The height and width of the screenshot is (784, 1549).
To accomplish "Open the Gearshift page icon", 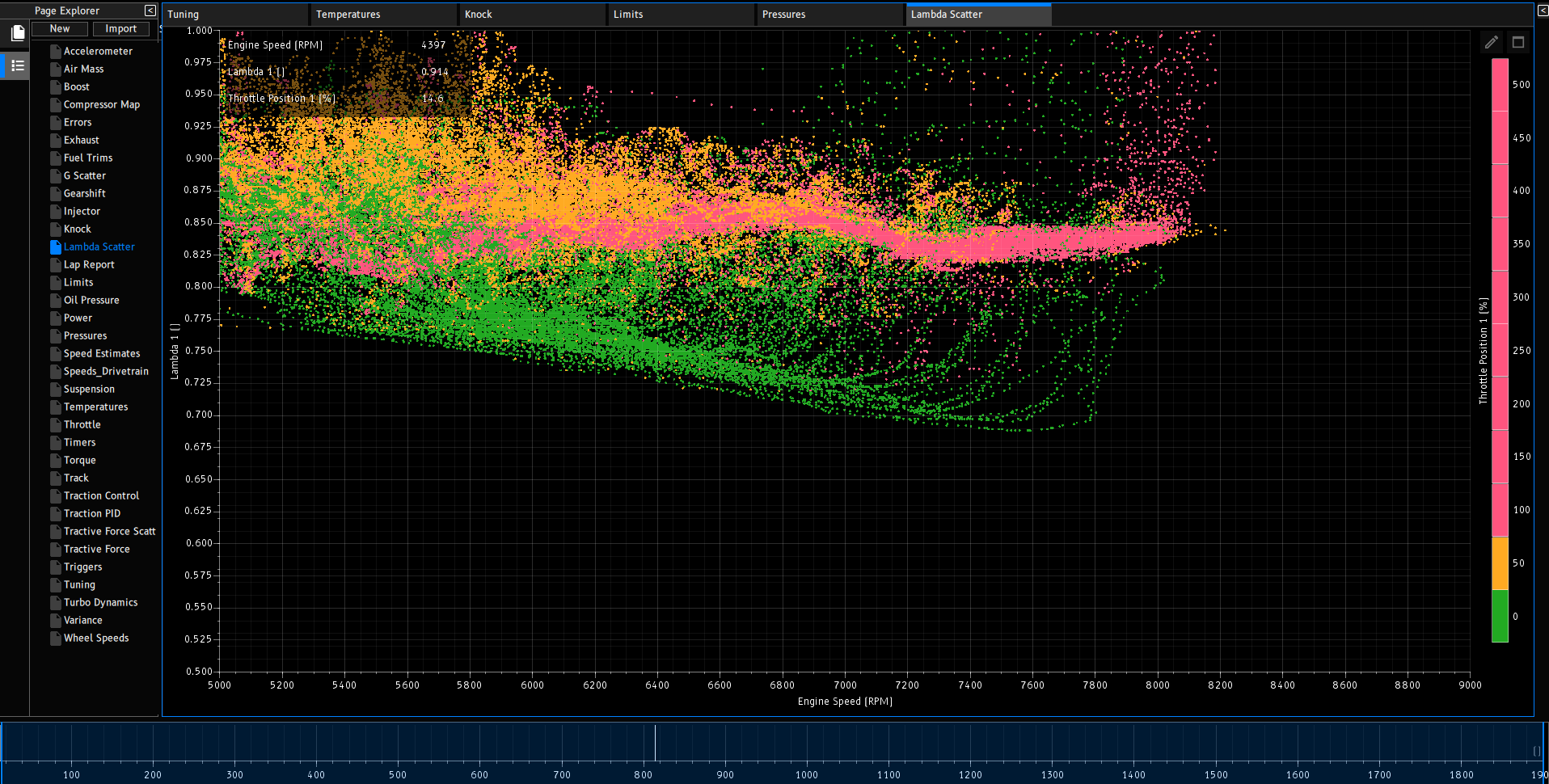I will pos(56,193).
